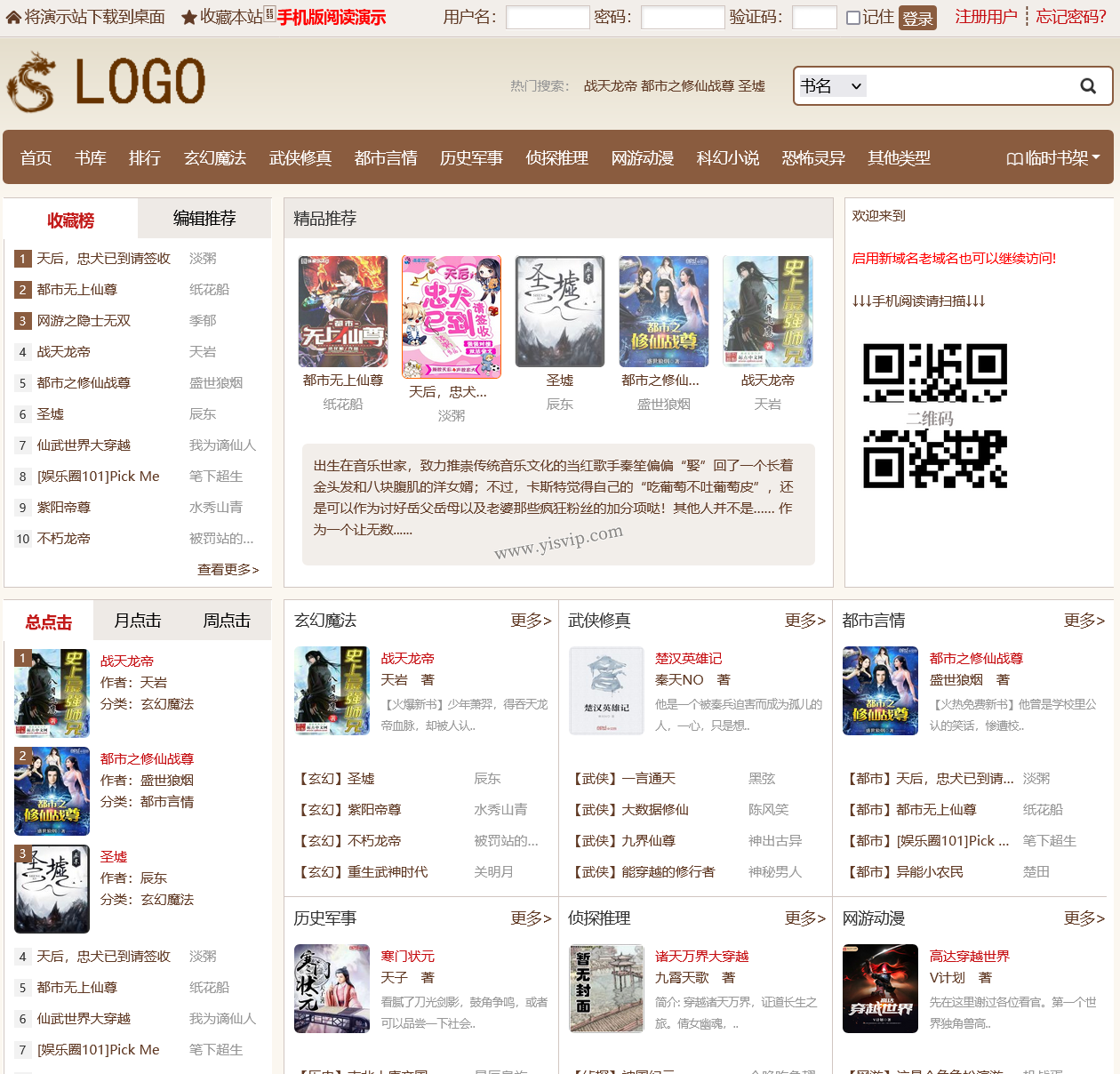Viewport: 1120px width, 1074px height.
Task: Follow the 注册用户 register link
Action: coord(986,17)
